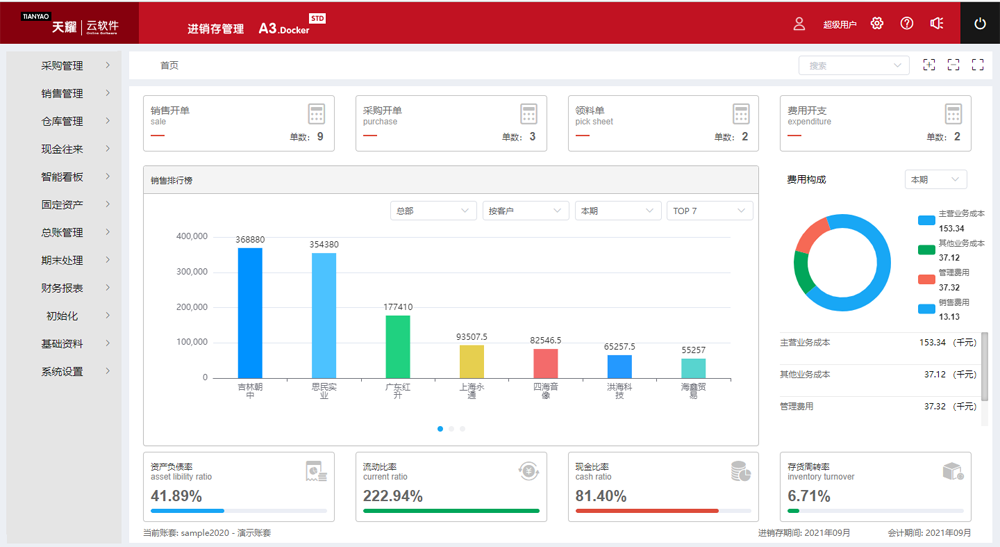Viewport: 1000px width, 547px height.
Task: Open 费用构成 period dropdown 本期
Action: [x=935, y=180]
